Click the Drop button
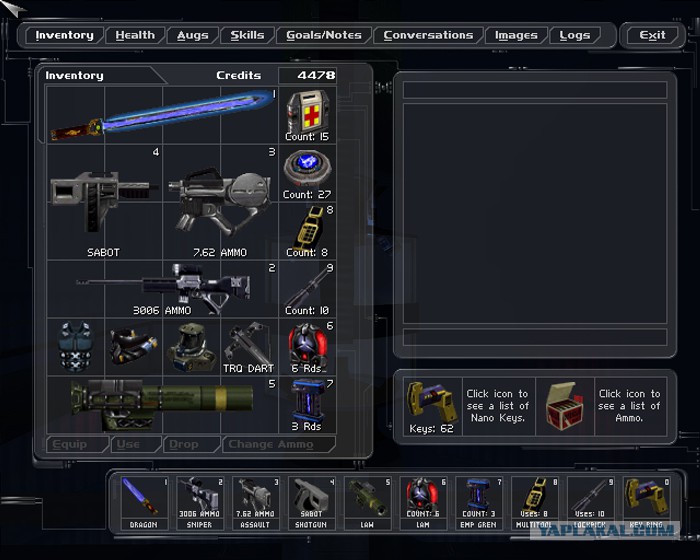Viewport: 700px width, 560px height. [192, 444]
